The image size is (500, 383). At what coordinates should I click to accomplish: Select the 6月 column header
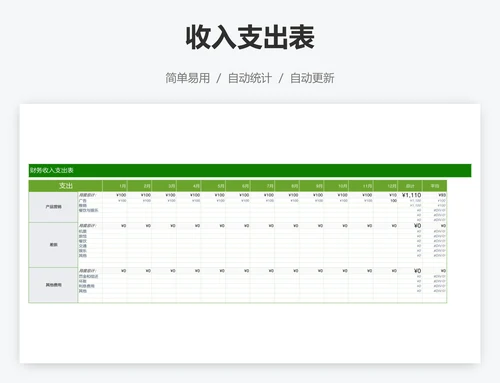click(x=238, y=186)
